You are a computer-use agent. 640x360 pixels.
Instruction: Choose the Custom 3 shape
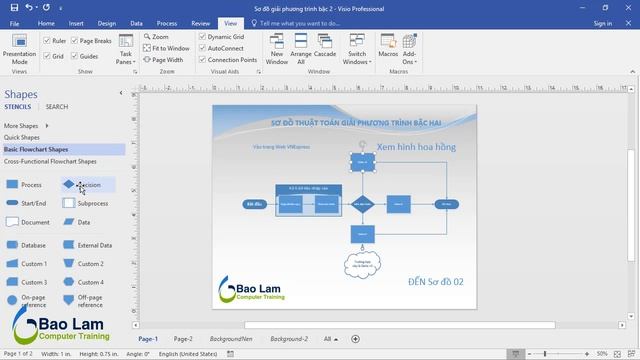pos(27,282)
